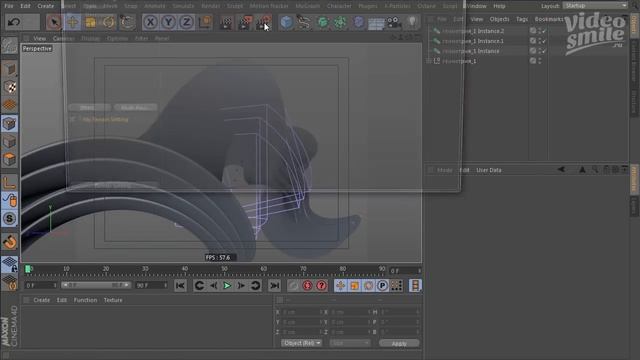Viewport: 640px width, 360px height.
Task: Open viewport View menu
Action: point(39,38)
